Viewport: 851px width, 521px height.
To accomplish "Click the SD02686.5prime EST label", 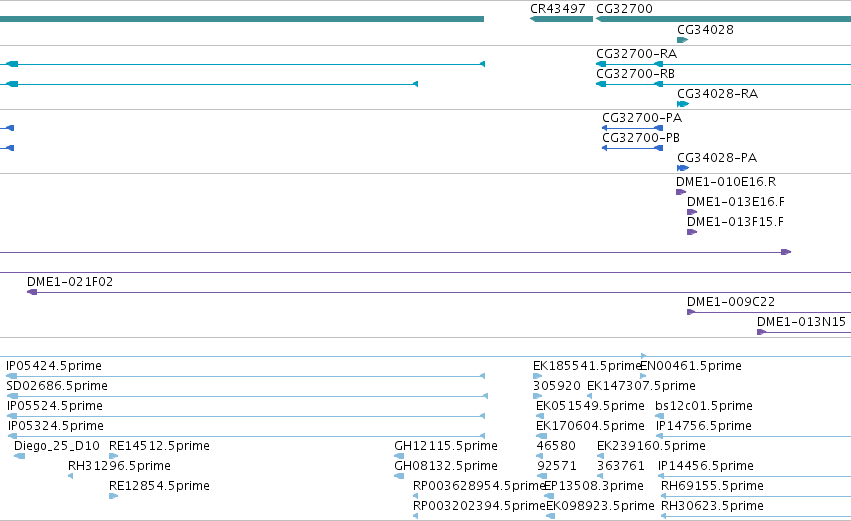I will click(57, 386).
